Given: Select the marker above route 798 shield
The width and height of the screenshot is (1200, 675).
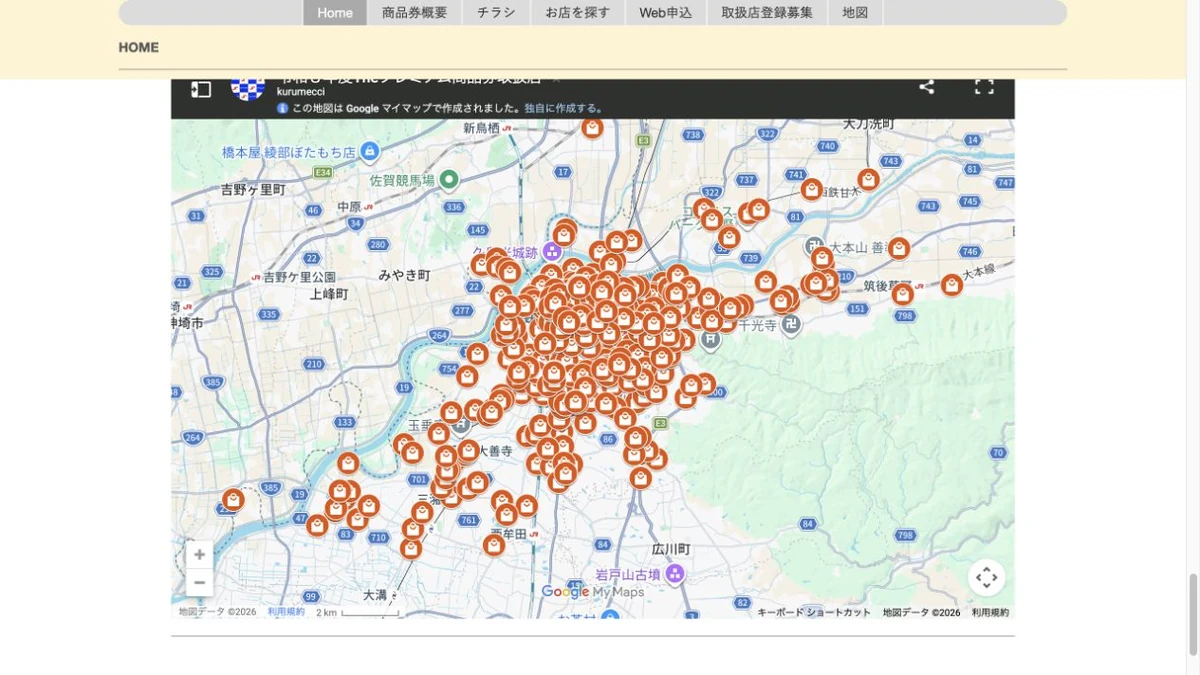Looking at the screenshot, I should click(x=903, y=294).
